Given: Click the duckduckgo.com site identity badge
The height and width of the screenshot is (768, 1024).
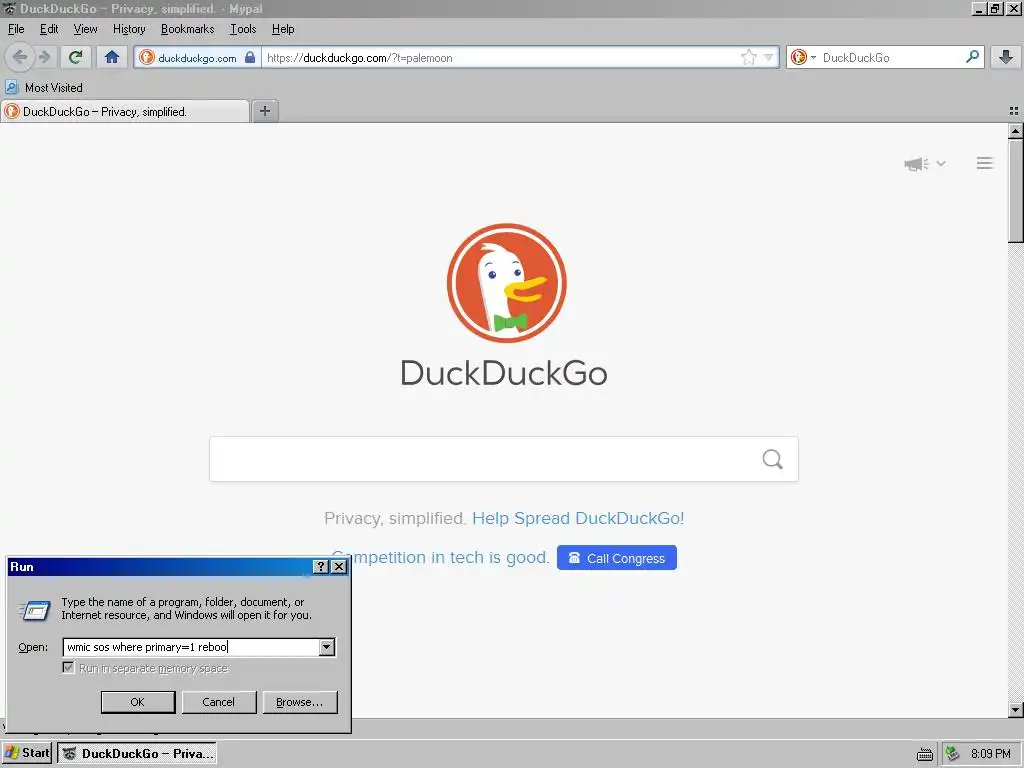Looking at the screenshot, I should [197, 57].
